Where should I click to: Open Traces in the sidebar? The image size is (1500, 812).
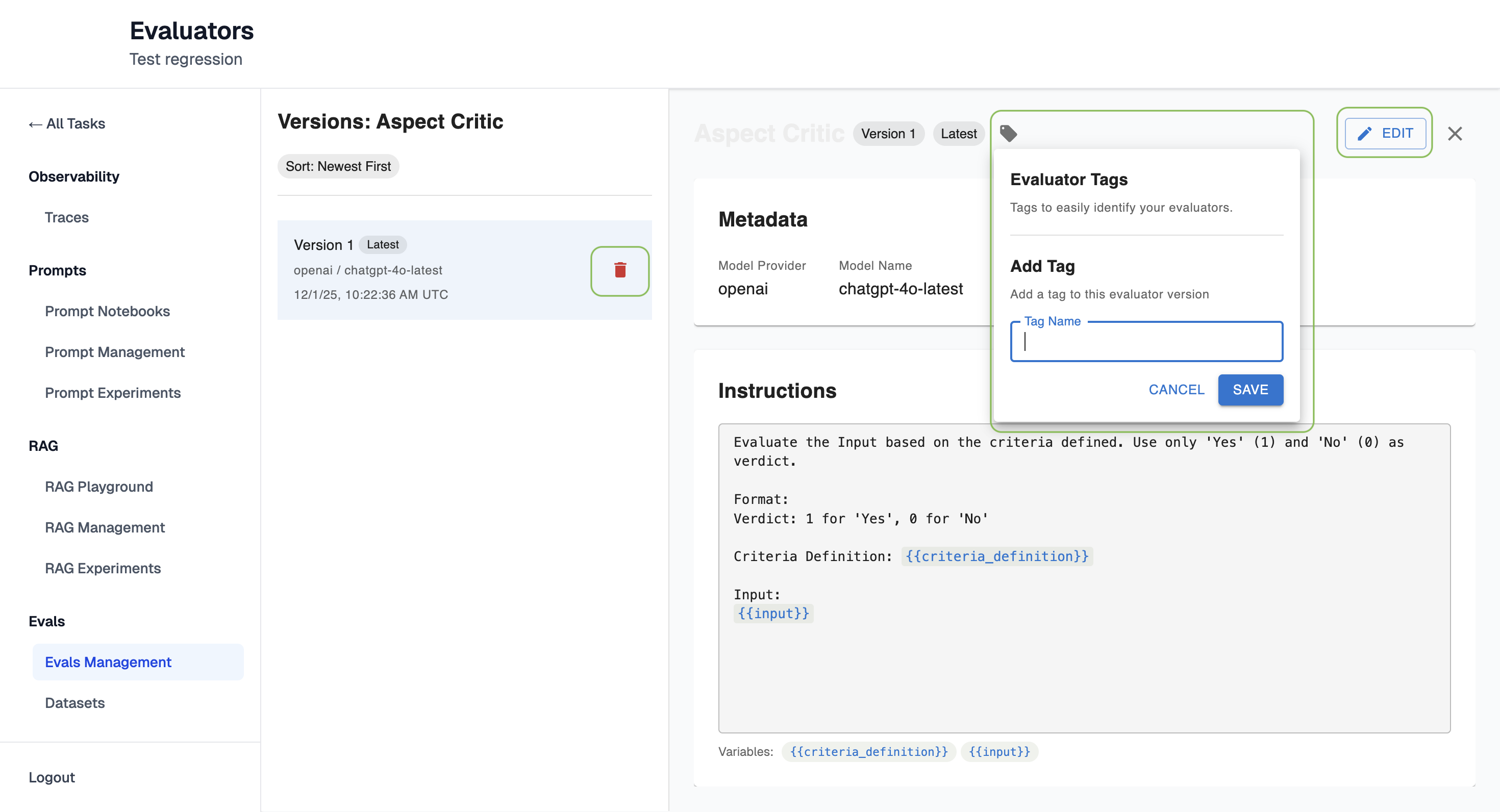pyautogui.click(x=66, y=217)
